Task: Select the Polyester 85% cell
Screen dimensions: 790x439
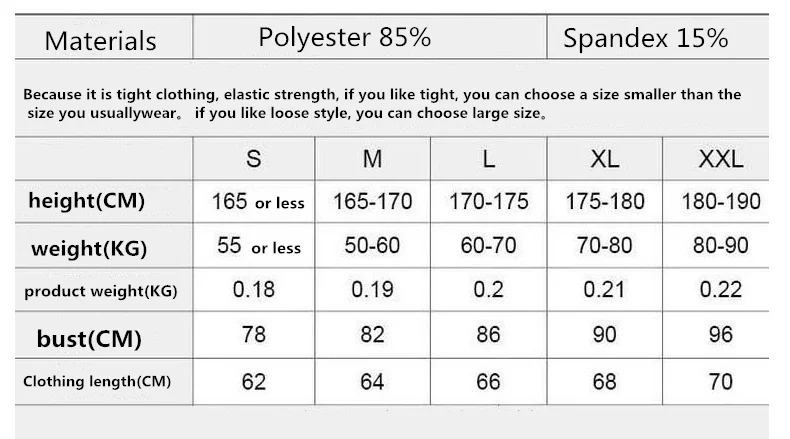Action: tap(369, 37)
